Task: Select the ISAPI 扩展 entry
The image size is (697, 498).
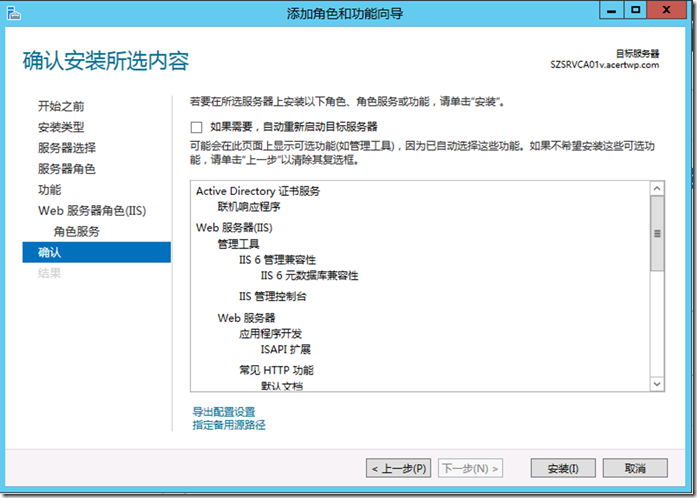Action: pos(285,349)
